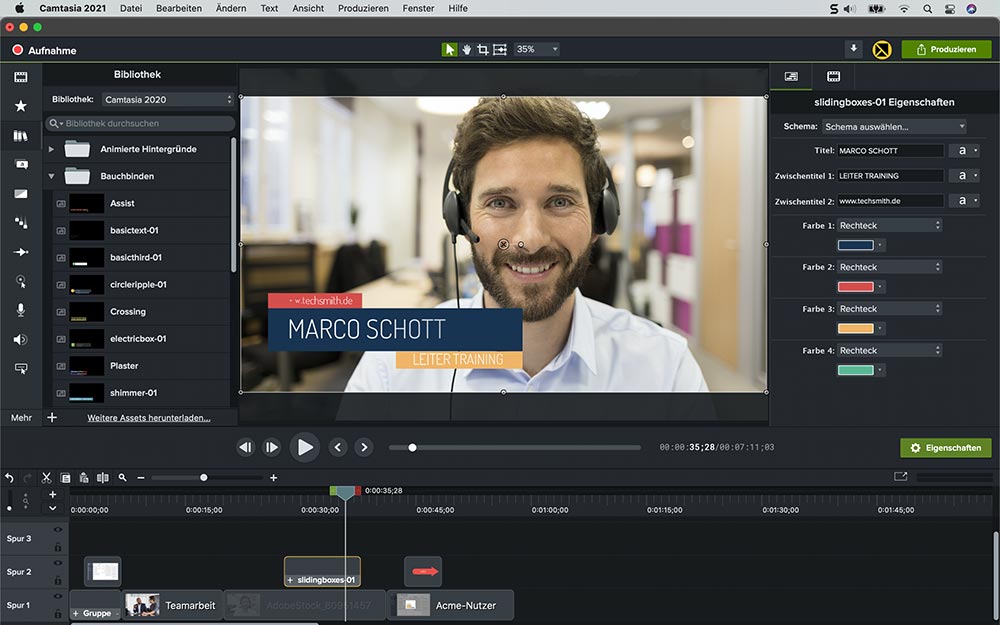Screen dimensions: 1000x625
Task: Open Farbe 3 Rechteck dropdown
Action: click(x=890, y=309)
